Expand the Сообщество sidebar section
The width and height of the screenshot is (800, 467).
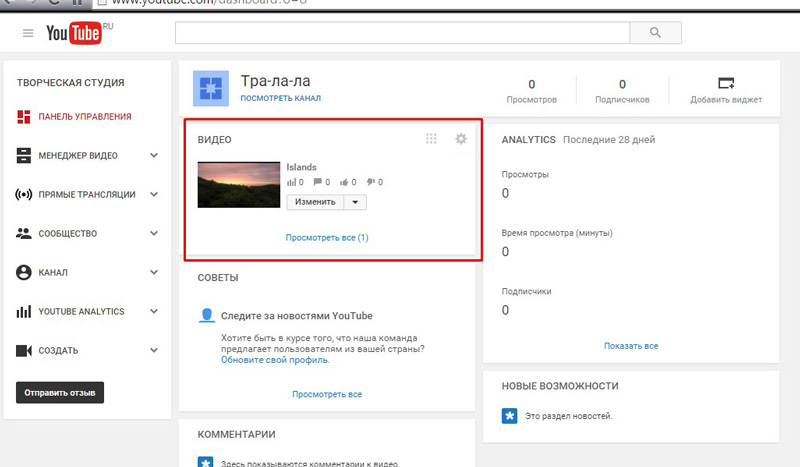pos(154,234)
